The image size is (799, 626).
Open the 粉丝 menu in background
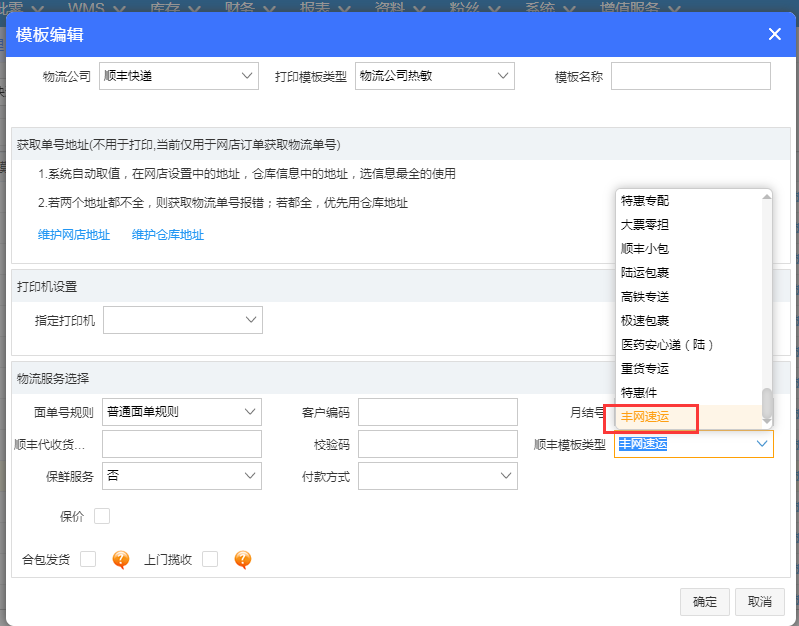(475, 7)
